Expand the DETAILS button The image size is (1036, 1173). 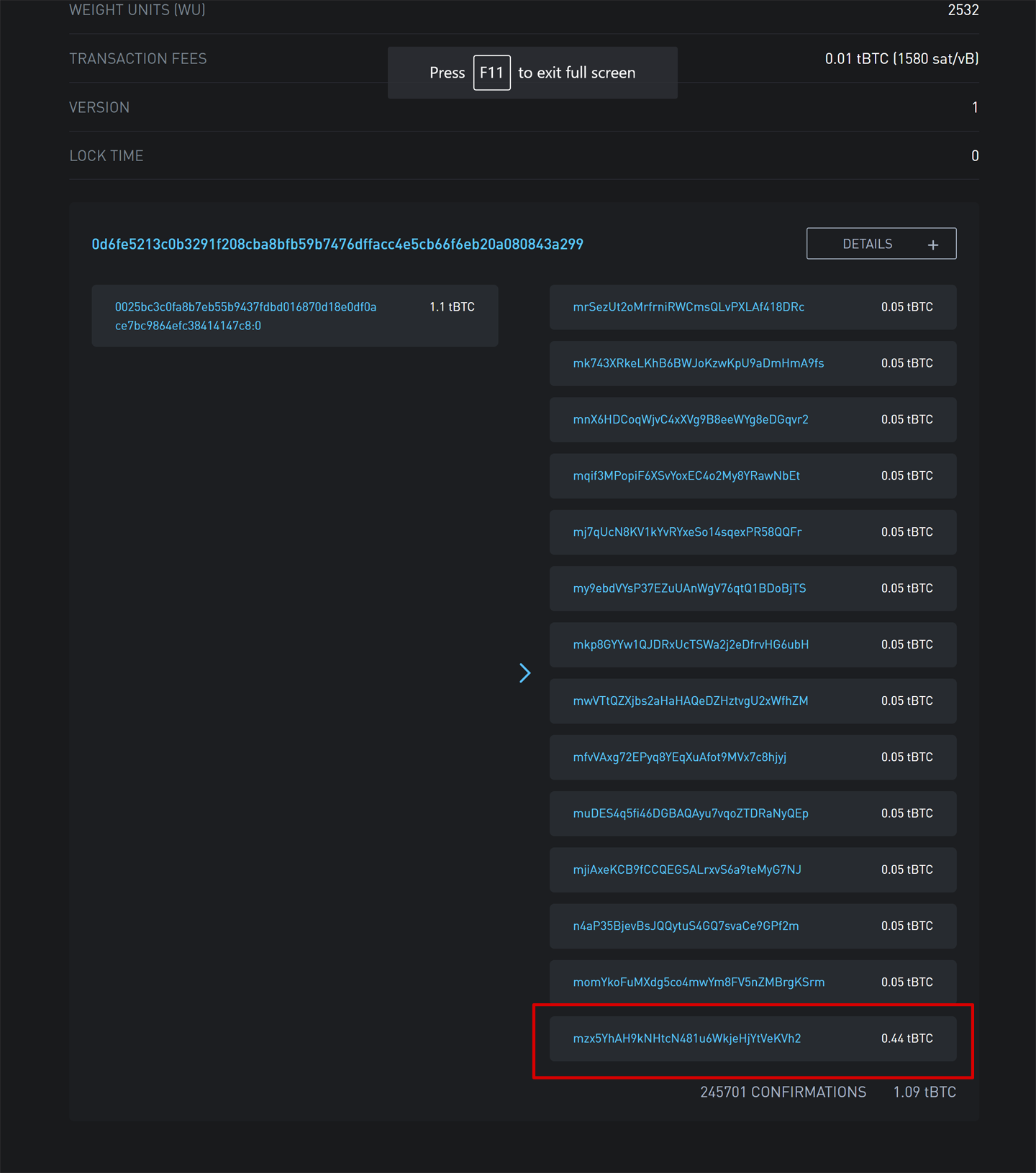867,244
